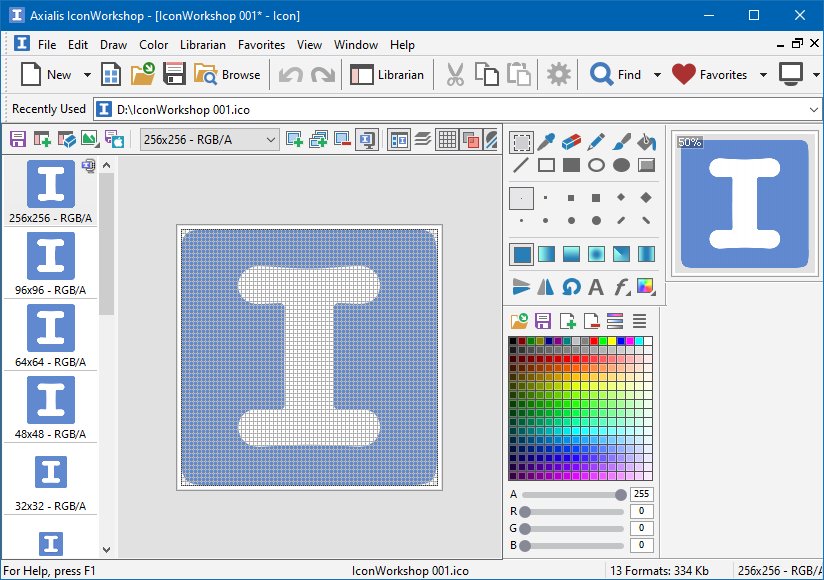Viewport: 824px width, 580px height.
Task: Expand the Recently Used file path dropdown
Action: coord(812,108)
